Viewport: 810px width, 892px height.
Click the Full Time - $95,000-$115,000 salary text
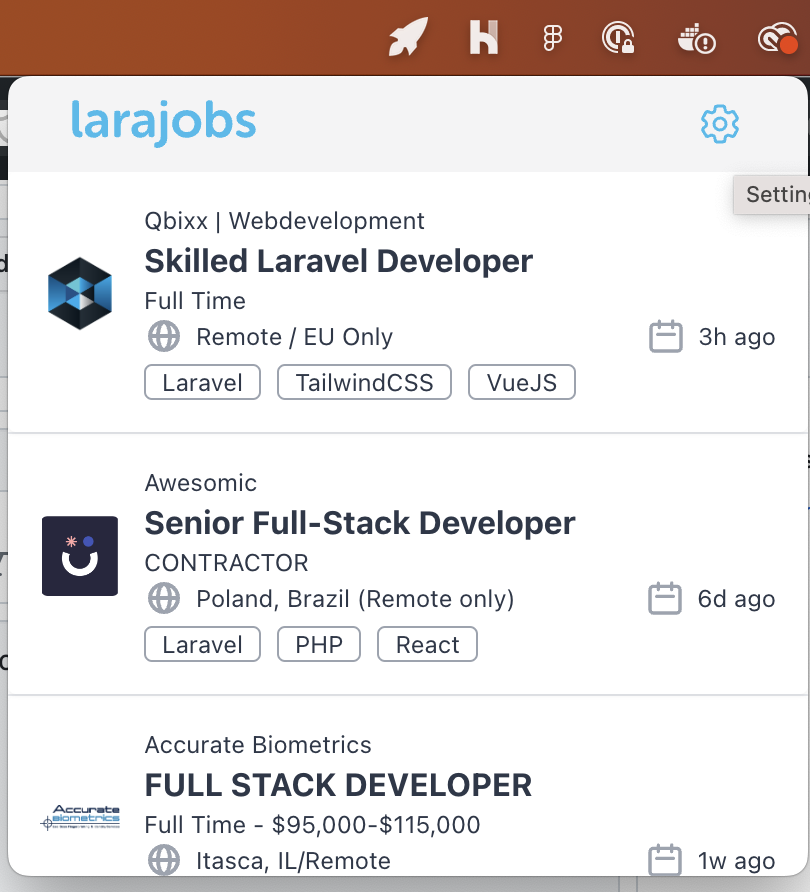313,825
